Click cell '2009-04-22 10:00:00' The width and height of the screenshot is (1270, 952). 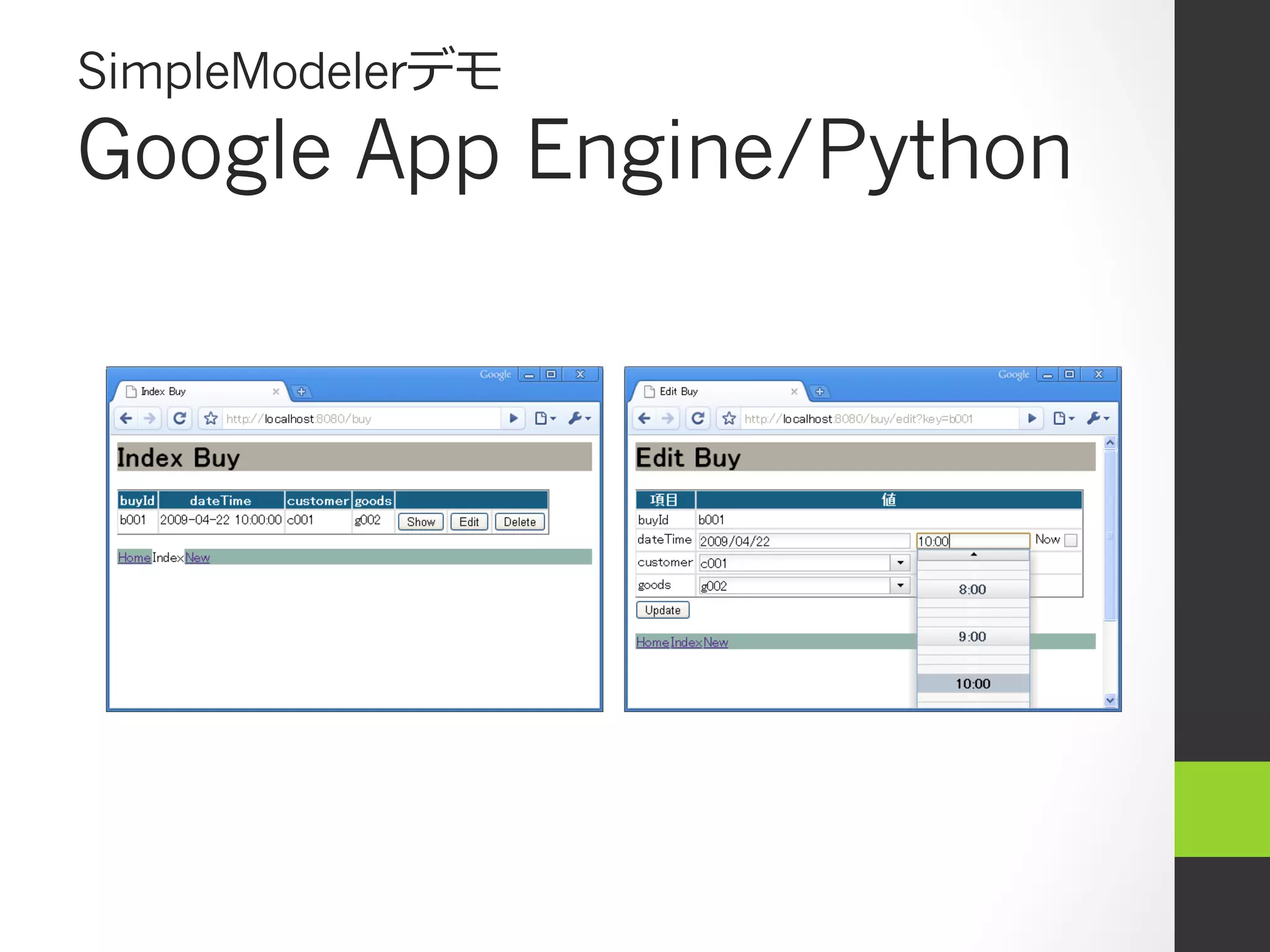click(221, 520)
